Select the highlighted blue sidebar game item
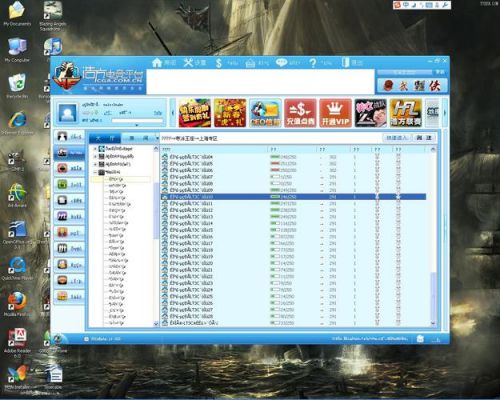500x400 pixels. click(69, 153)
